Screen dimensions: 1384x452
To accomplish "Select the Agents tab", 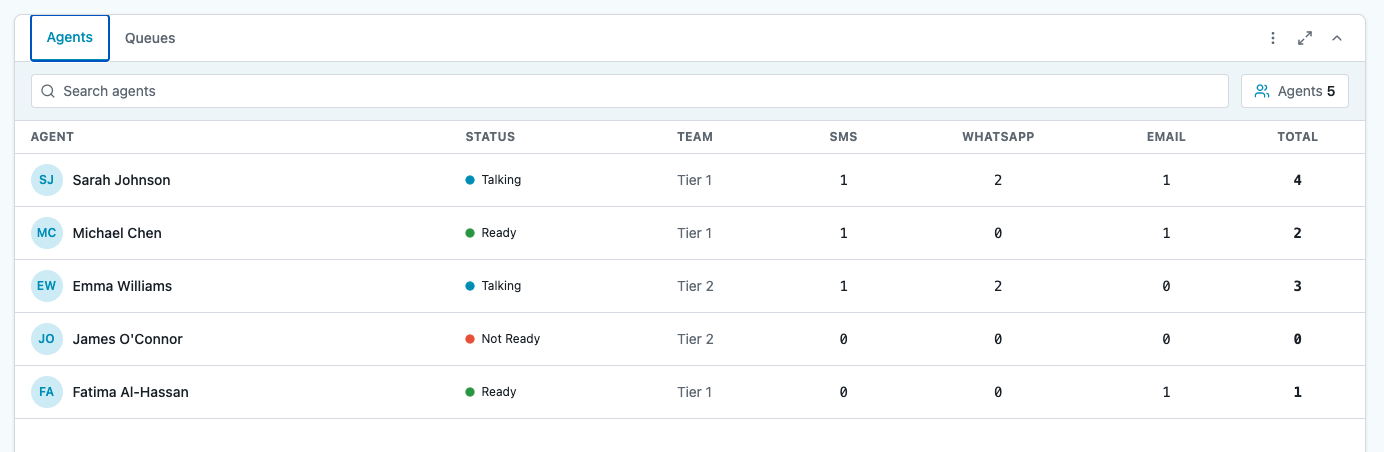I will (x=70, y=38).
